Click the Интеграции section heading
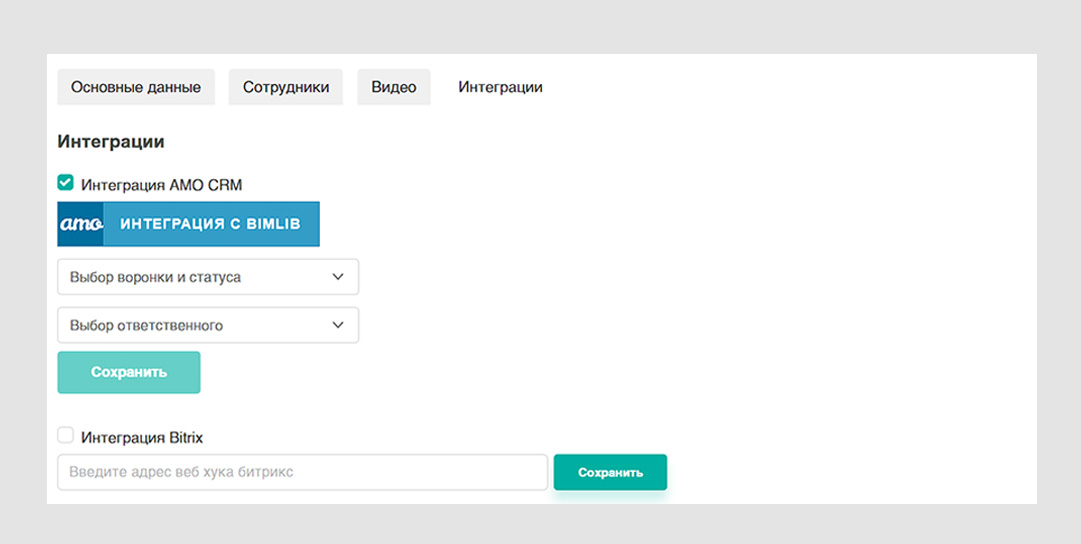Image resolution: width=1081 pixels, height=544 pixels. (x=111, y=142)
